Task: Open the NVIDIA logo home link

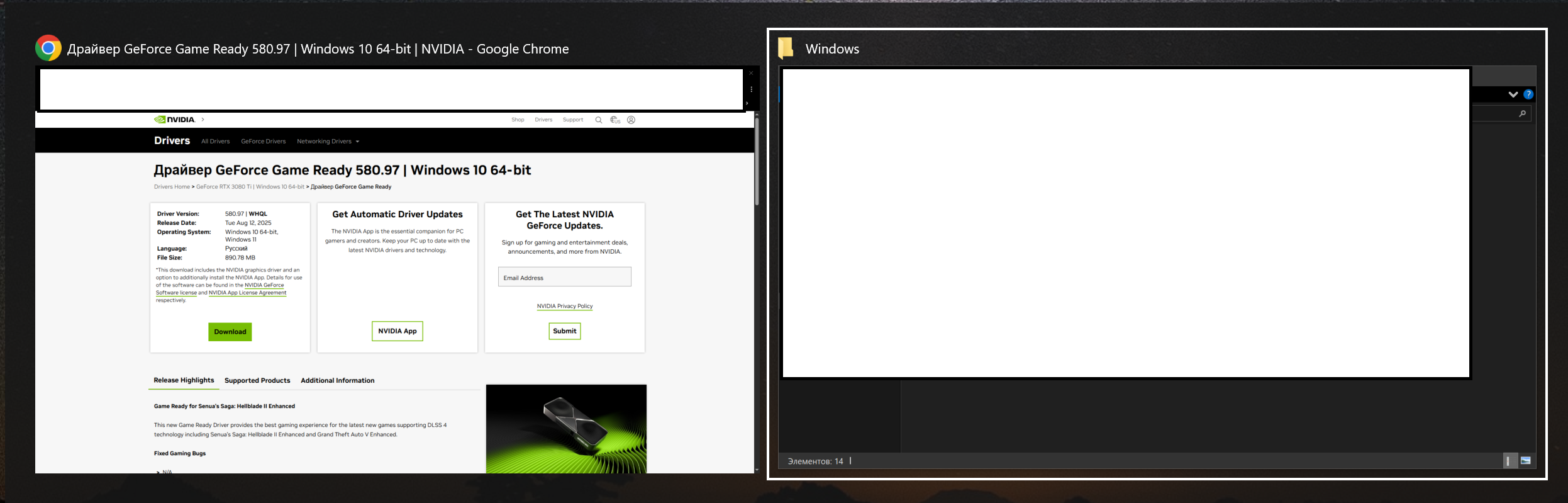Action: (175, 120)
